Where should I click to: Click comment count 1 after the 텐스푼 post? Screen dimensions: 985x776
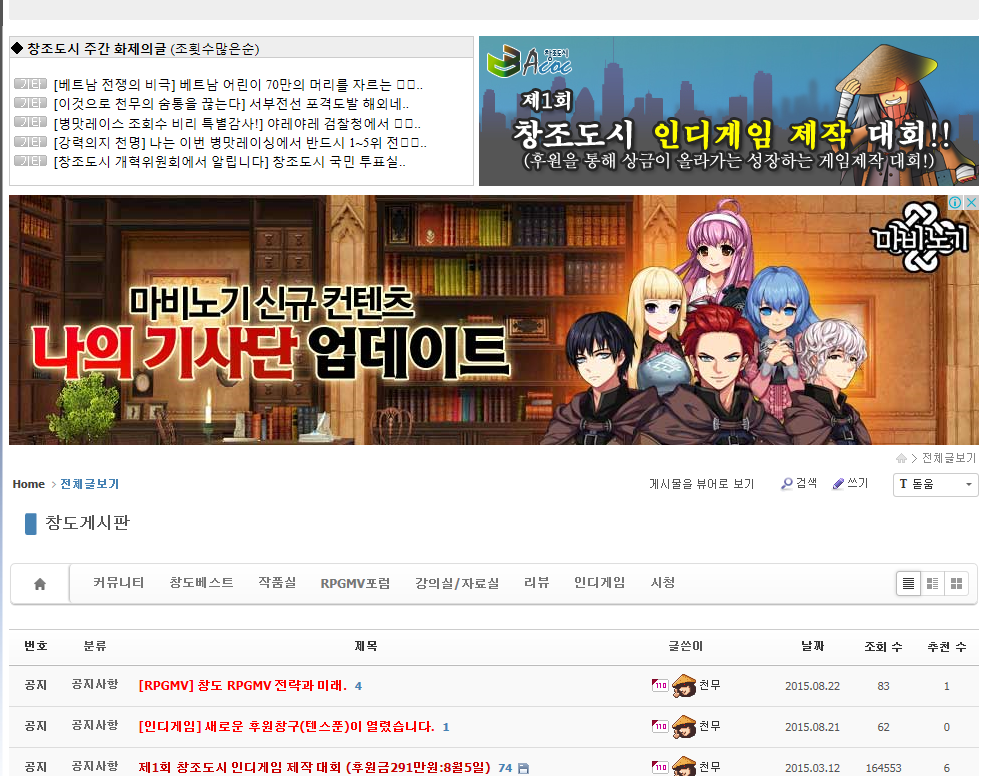tap(446, 727)
